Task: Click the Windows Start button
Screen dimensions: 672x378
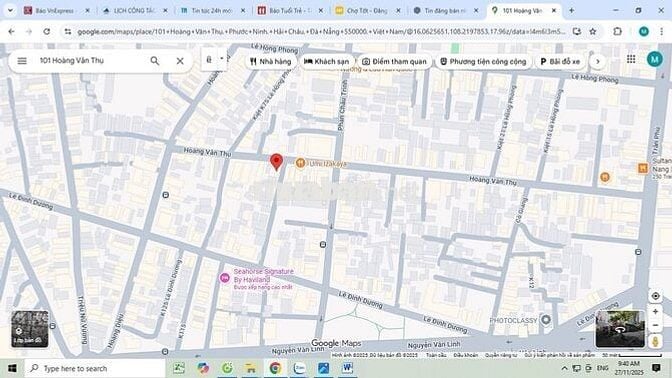Action: click(12, 368)
